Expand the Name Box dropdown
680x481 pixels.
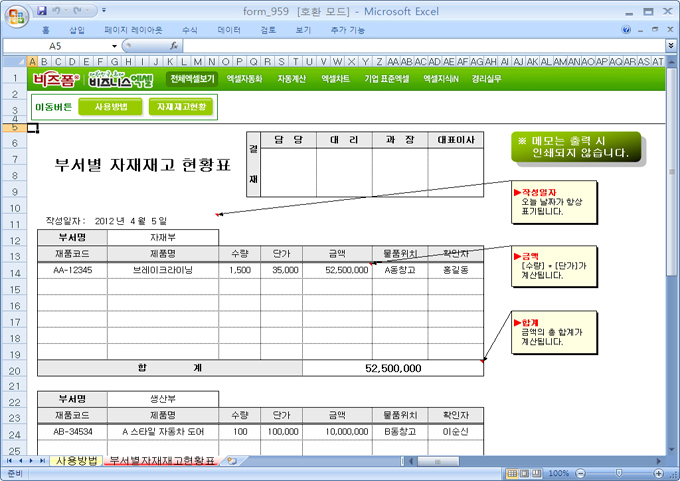(x=114, y=46)
